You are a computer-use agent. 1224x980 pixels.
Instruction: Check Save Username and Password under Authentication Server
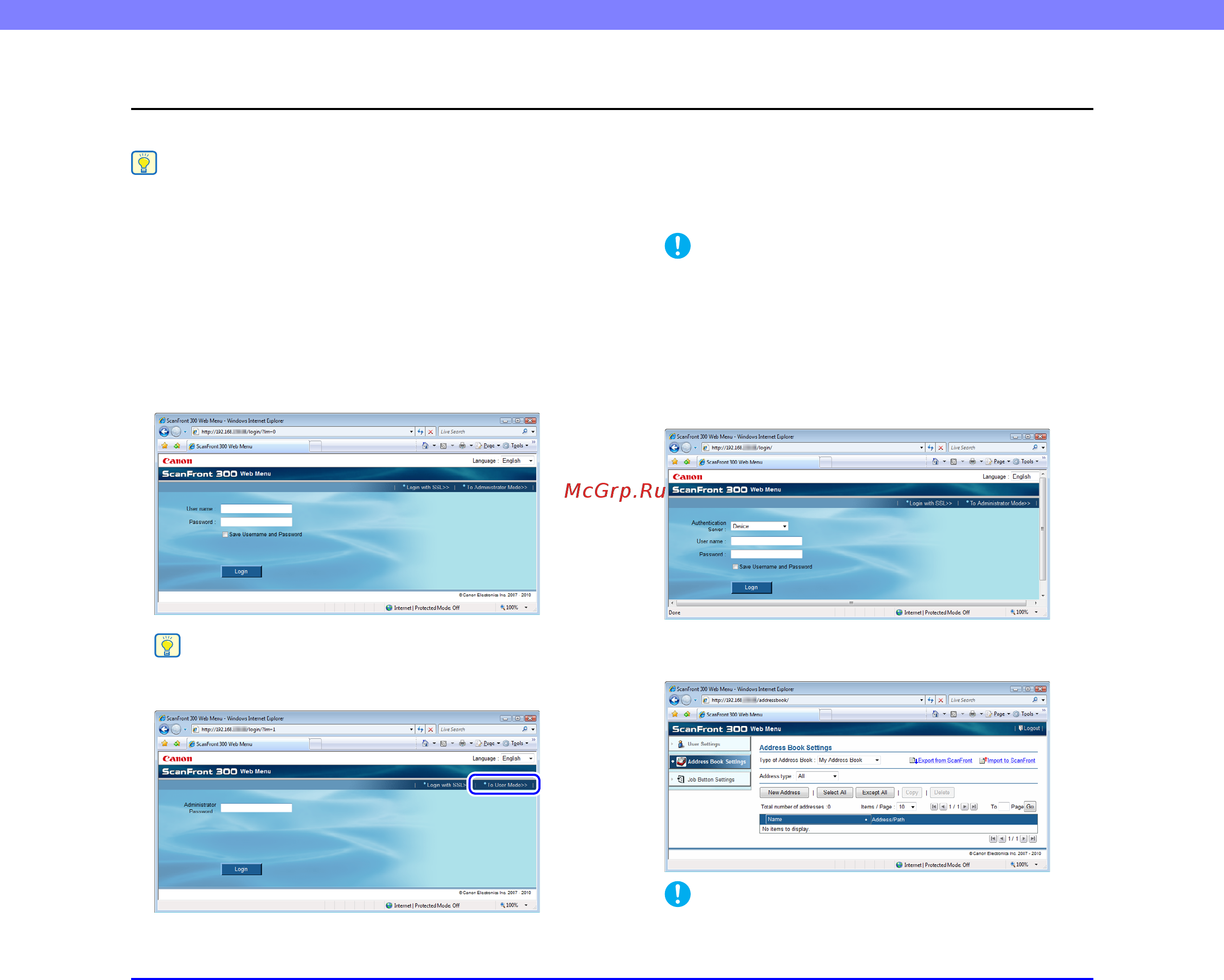[735, 567]
